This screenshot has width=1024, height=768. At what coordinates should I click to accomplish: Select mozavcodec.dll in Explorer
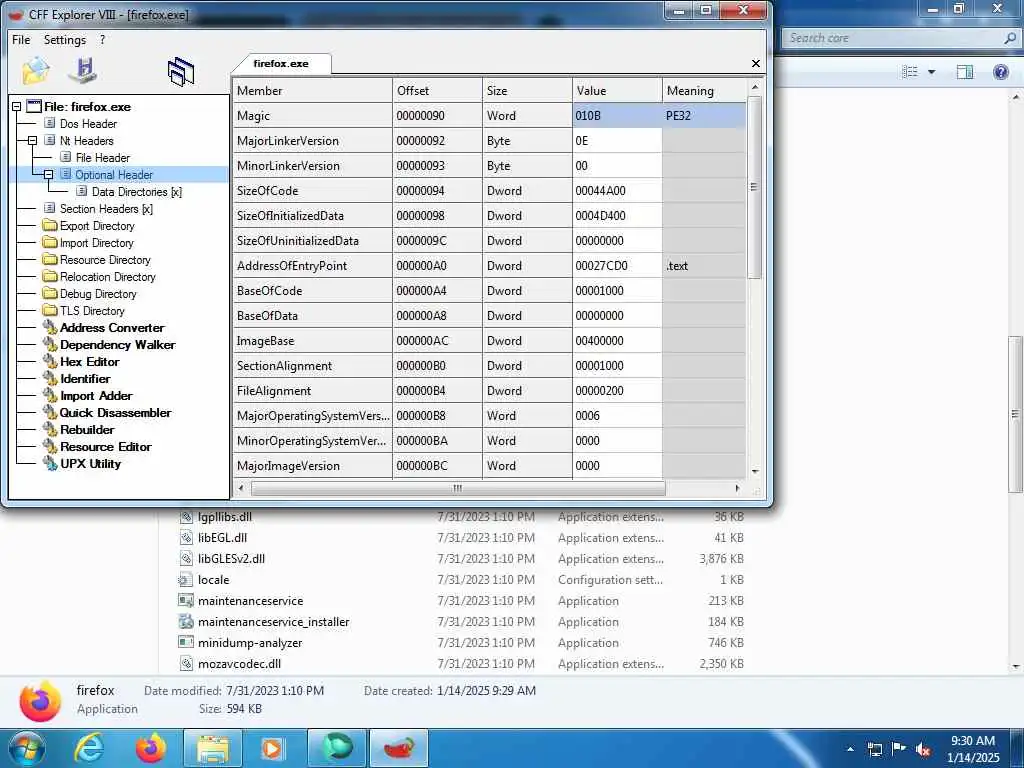(240, 664)
